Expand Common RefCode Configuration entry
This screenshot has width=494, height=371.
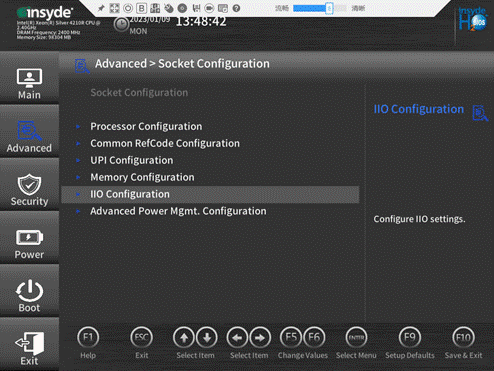(x=165, y=144)
